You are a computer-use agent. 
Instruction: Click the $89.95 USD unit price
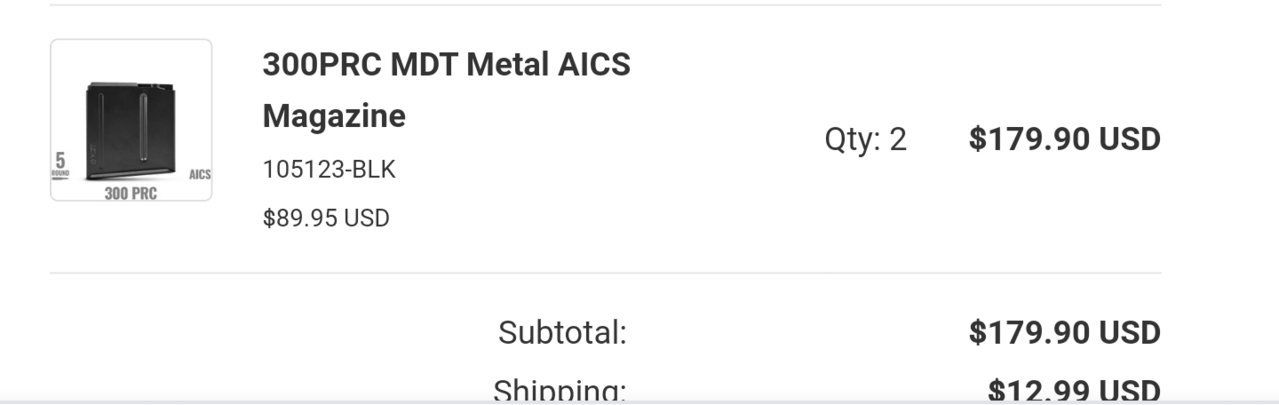click(x=326, y=218)
